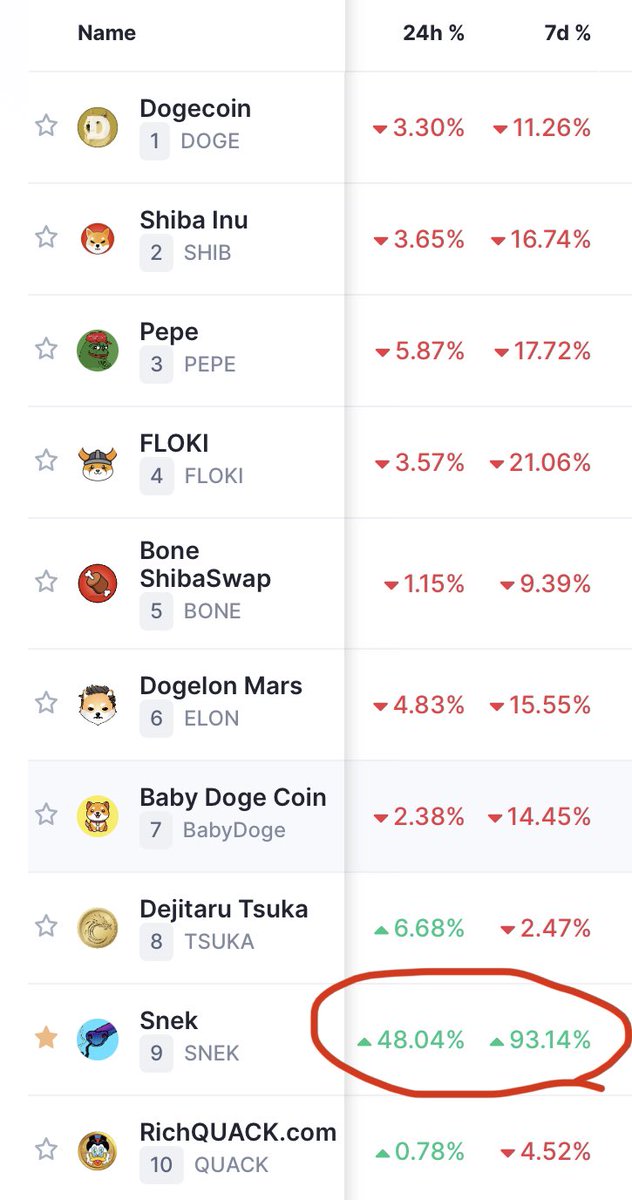Sort by the 24h % column header
The width and height of the screenshot is (632, 1200).
click(434, 33)
